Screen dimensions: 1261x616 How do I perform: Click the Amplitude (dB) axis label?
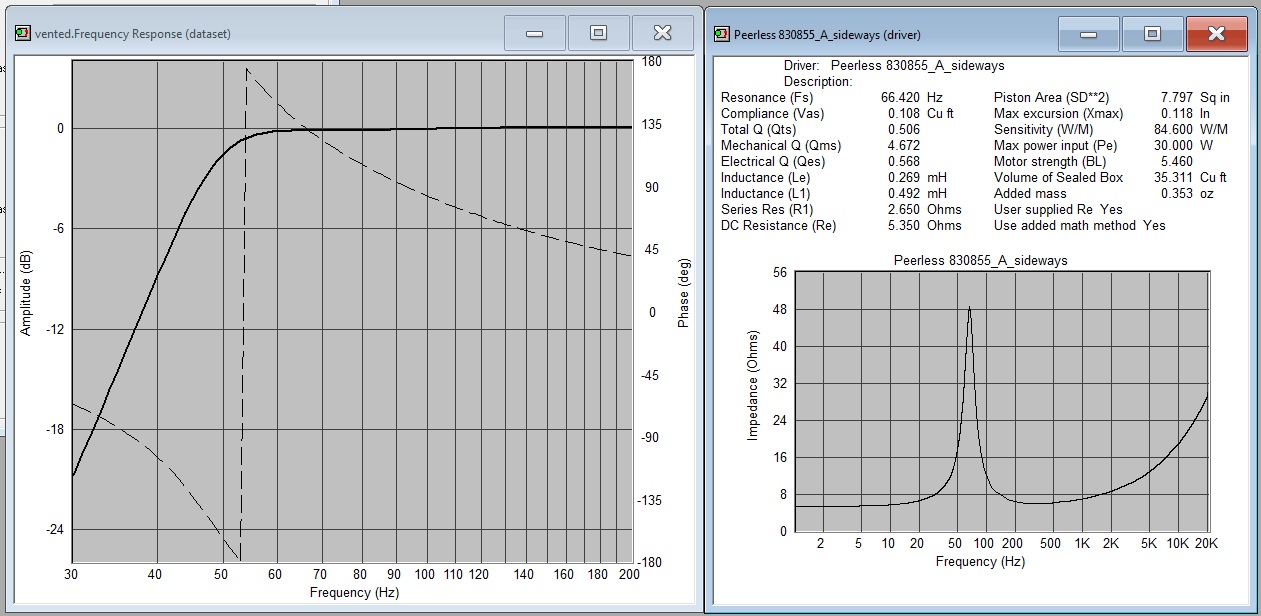[x=25, y=292]
